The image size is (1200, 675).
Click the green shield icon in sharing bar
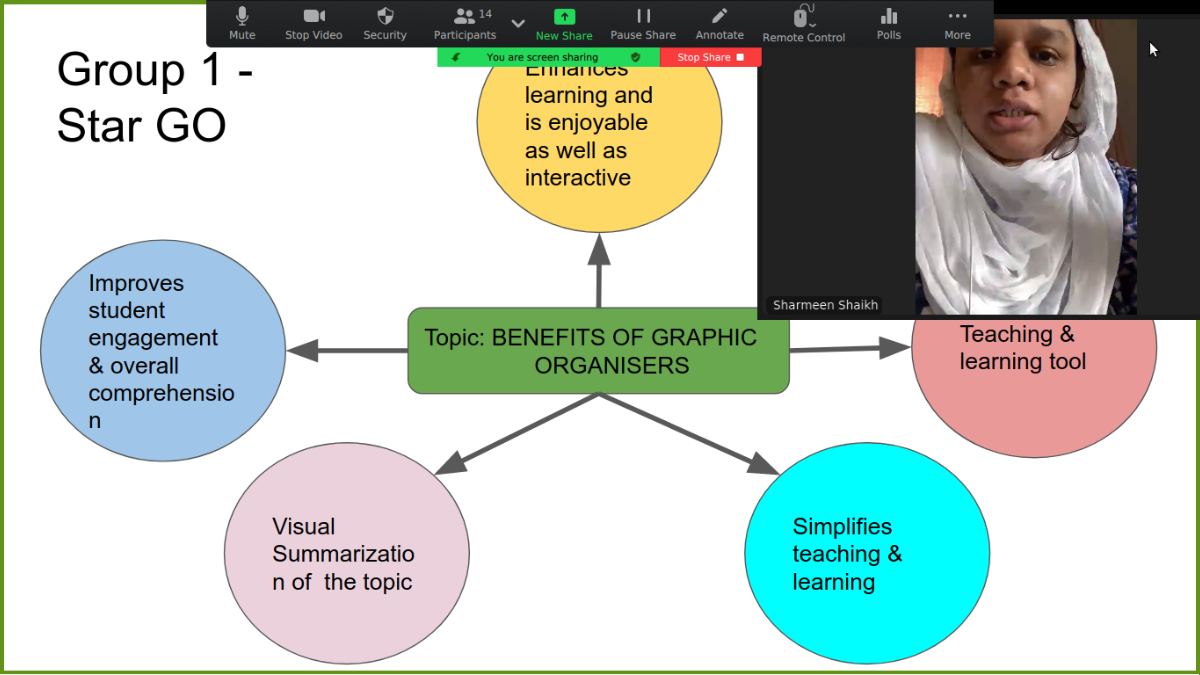[635, 58]
